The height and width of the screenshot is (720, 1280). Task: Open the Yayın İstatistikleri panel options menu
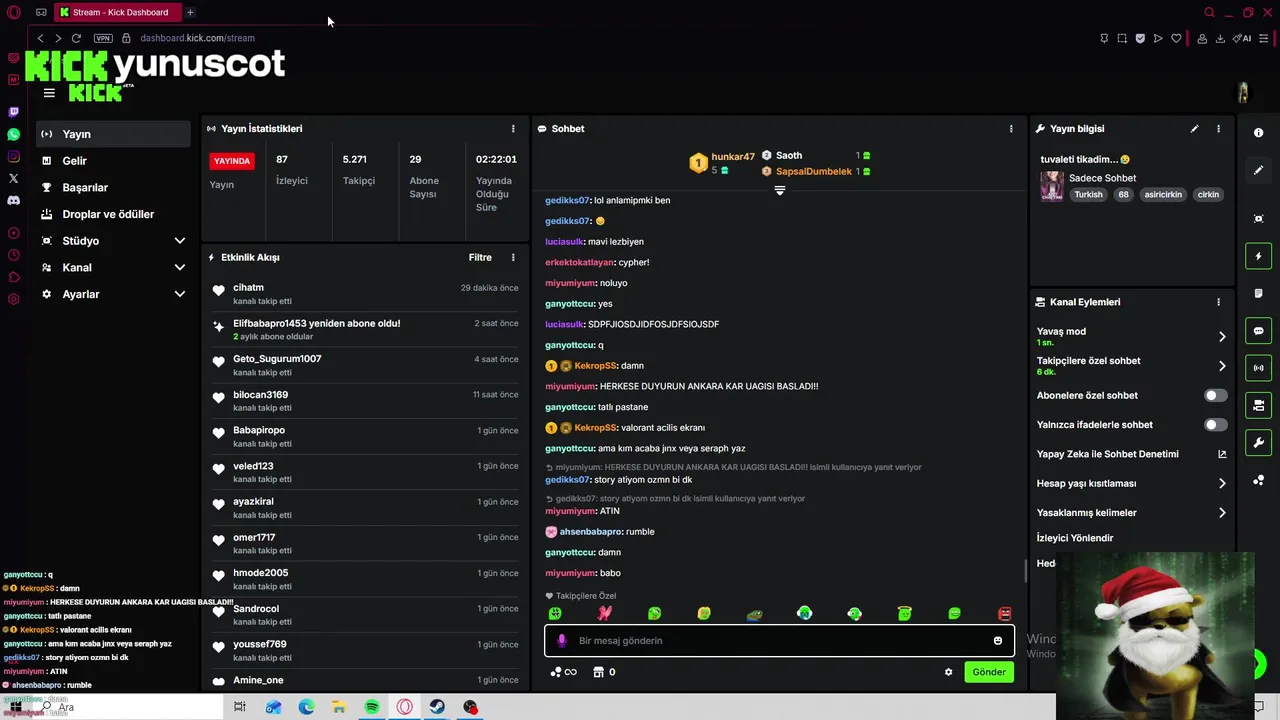pyautogui.click(x=513, y=129)
